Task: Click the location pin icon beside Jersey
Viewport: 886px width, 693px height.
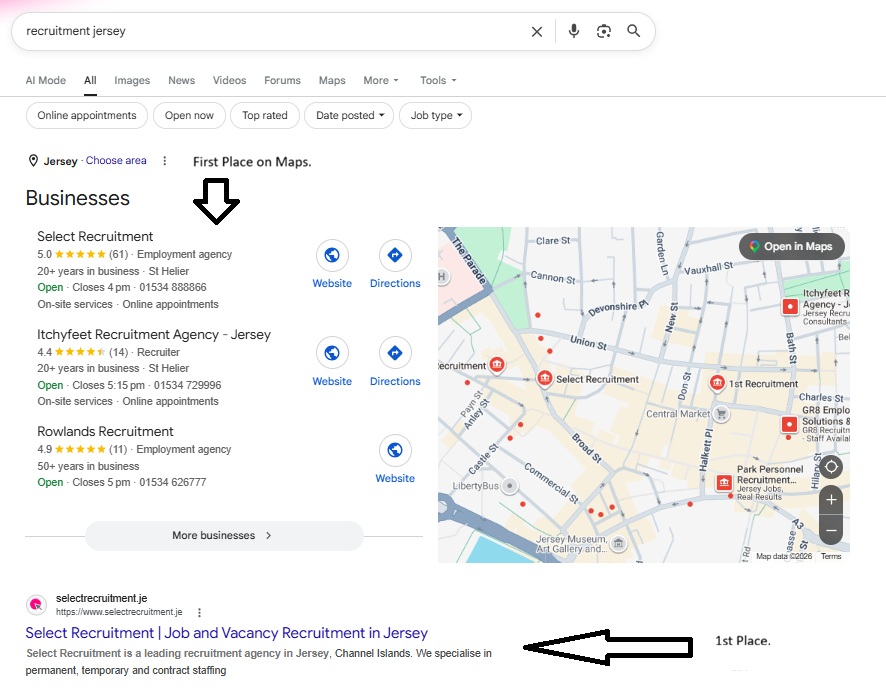Action: [33, 161]
